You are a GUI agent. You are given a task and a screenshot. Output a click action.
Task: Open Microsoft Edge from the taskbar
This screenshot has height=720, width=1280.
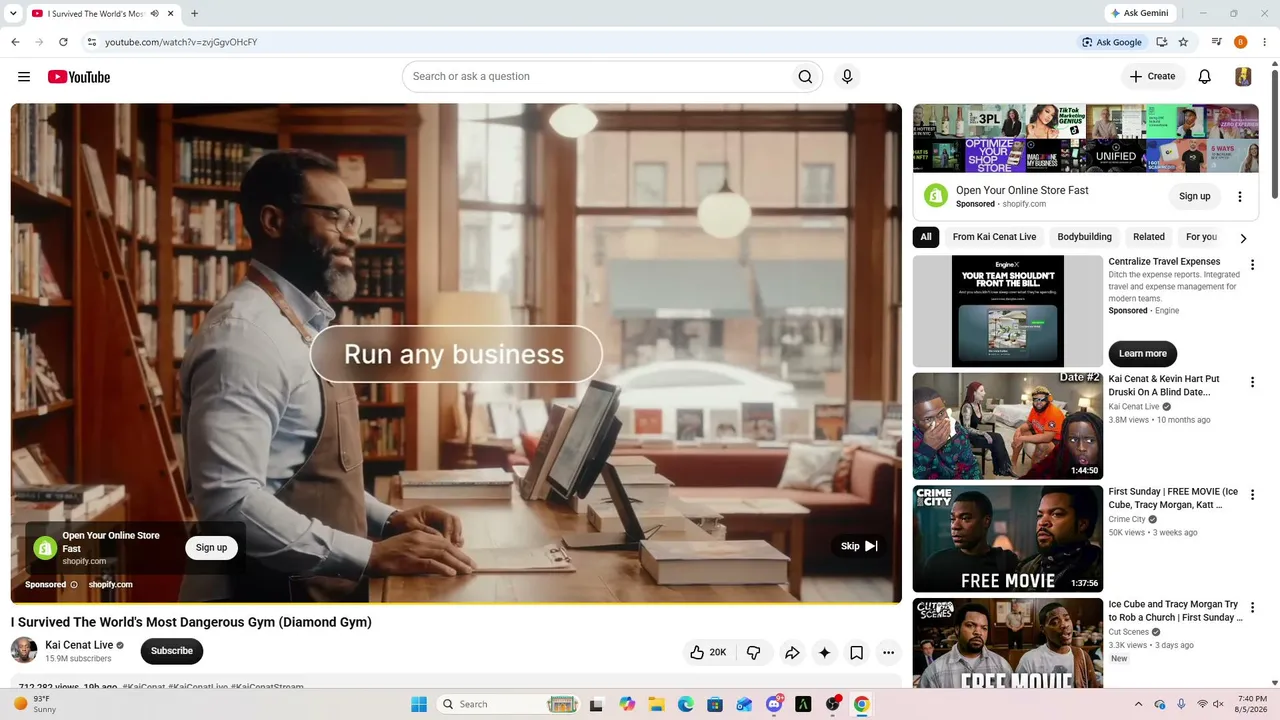point(686,704)
